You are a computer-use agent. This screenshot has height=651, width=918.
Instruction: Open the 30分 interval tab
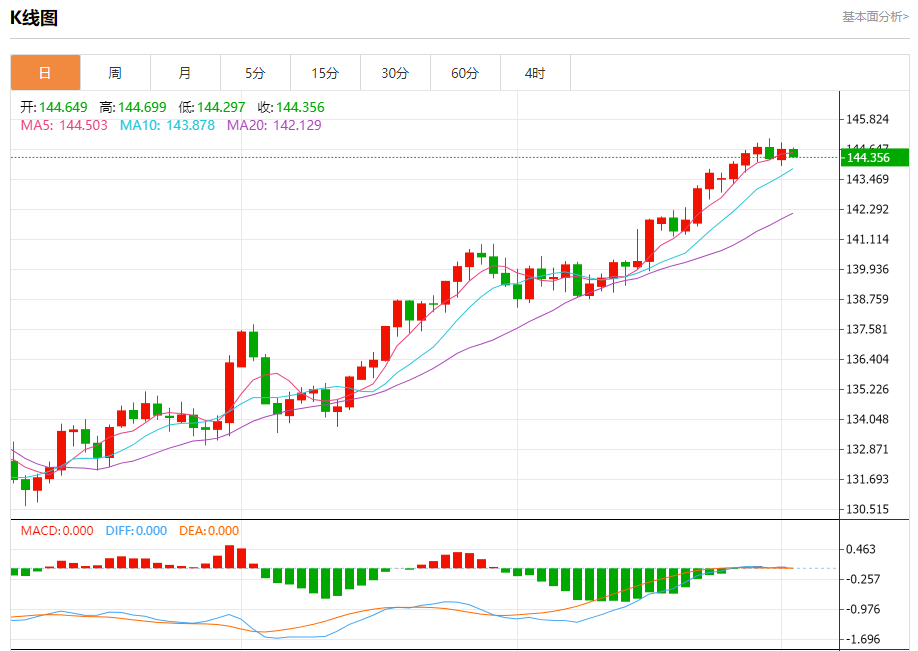coord(395,73)
